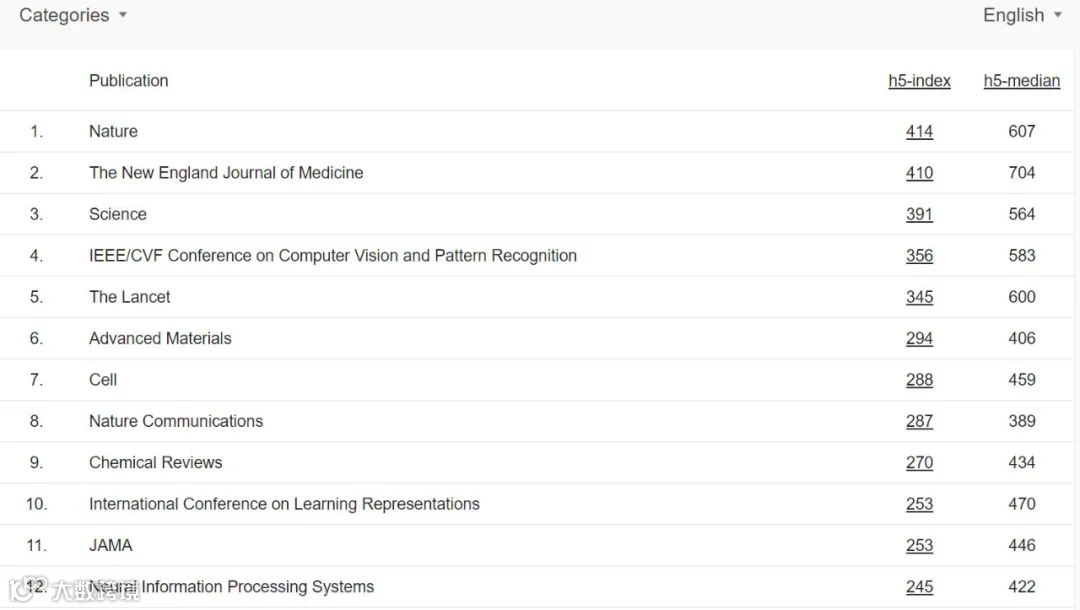Open the 245 h5-index link
The width and height of the screenshot is (1080, 610).
[x=919, y=587]
